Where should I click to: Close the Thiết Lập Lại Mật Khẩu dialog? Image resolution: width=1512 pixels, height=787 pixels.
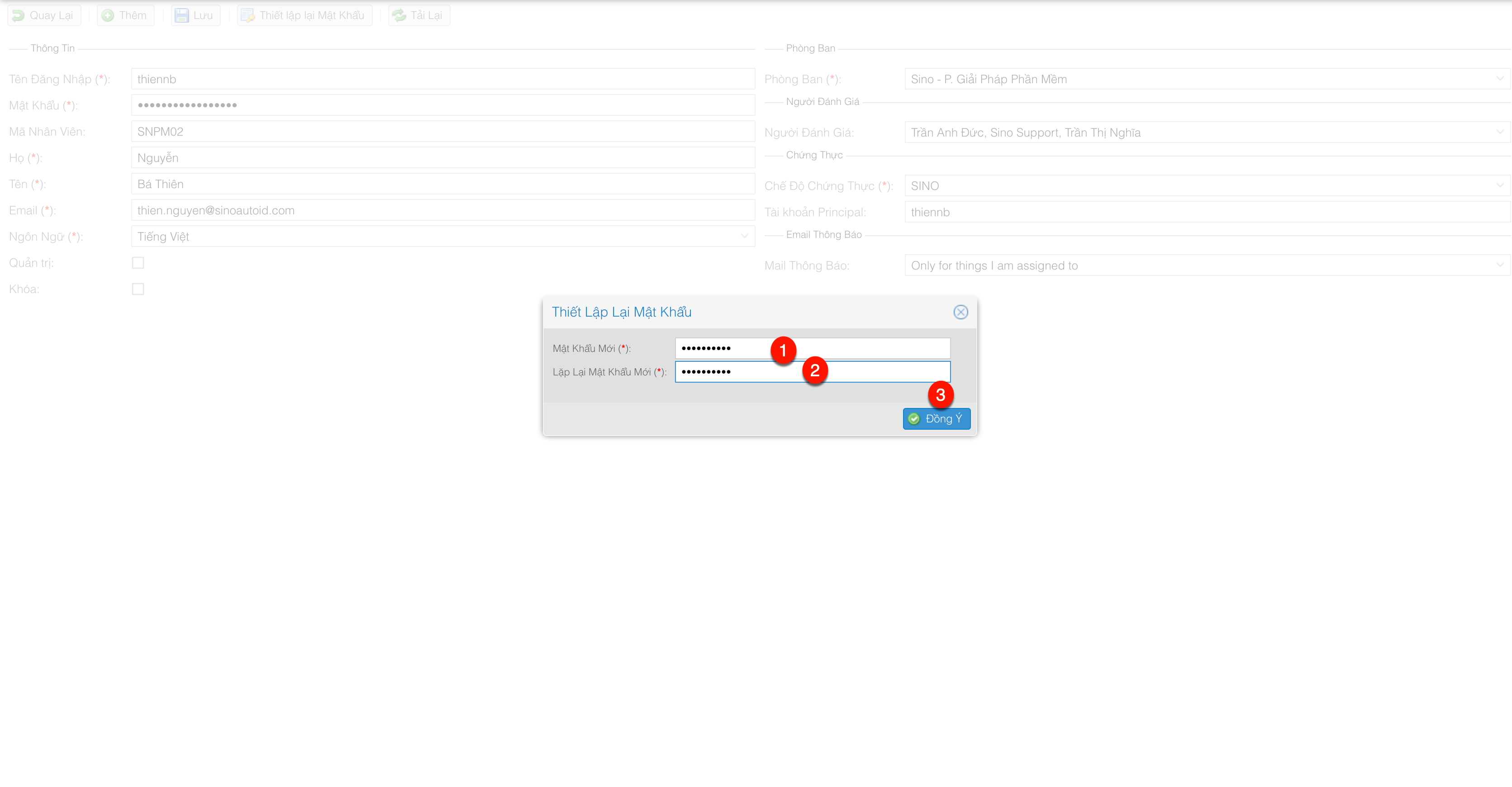tap(960, 312)
